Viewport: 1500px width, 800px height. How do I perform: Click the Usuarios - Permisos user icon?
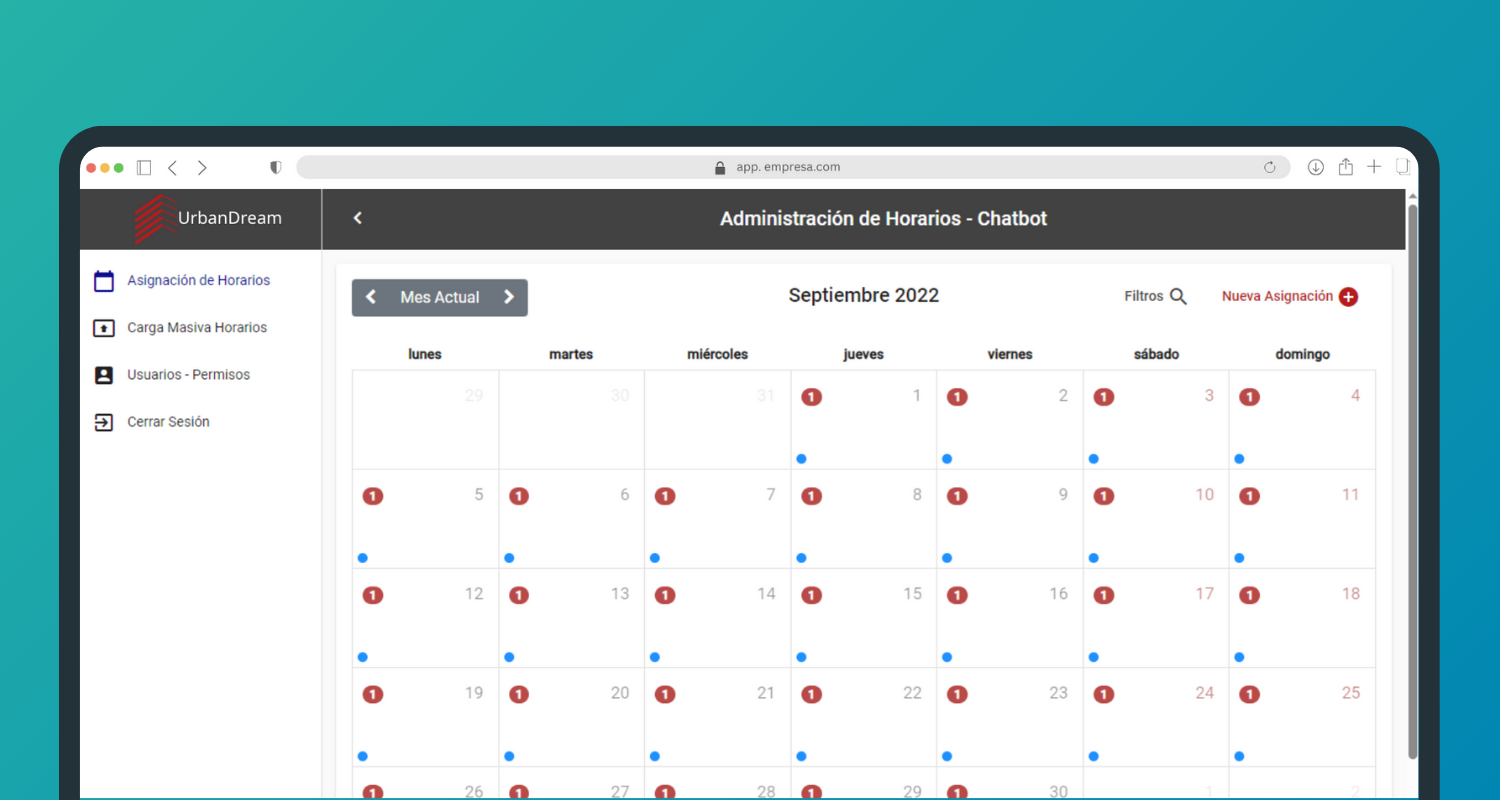104,375
